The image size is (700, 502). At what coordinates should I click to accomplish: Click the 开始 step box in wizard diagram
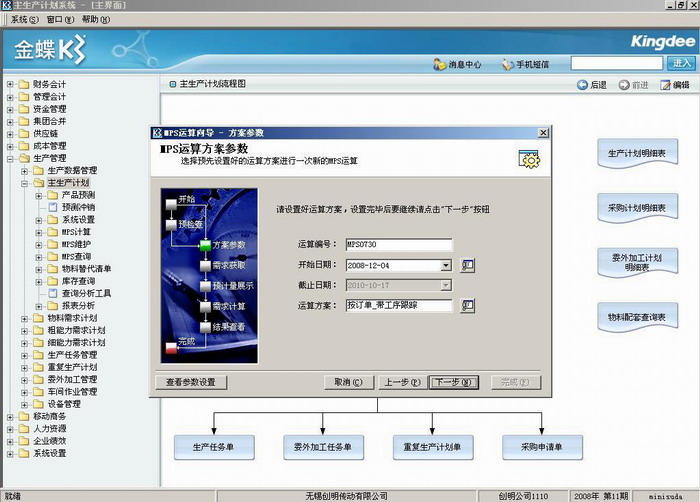[171, 205]
